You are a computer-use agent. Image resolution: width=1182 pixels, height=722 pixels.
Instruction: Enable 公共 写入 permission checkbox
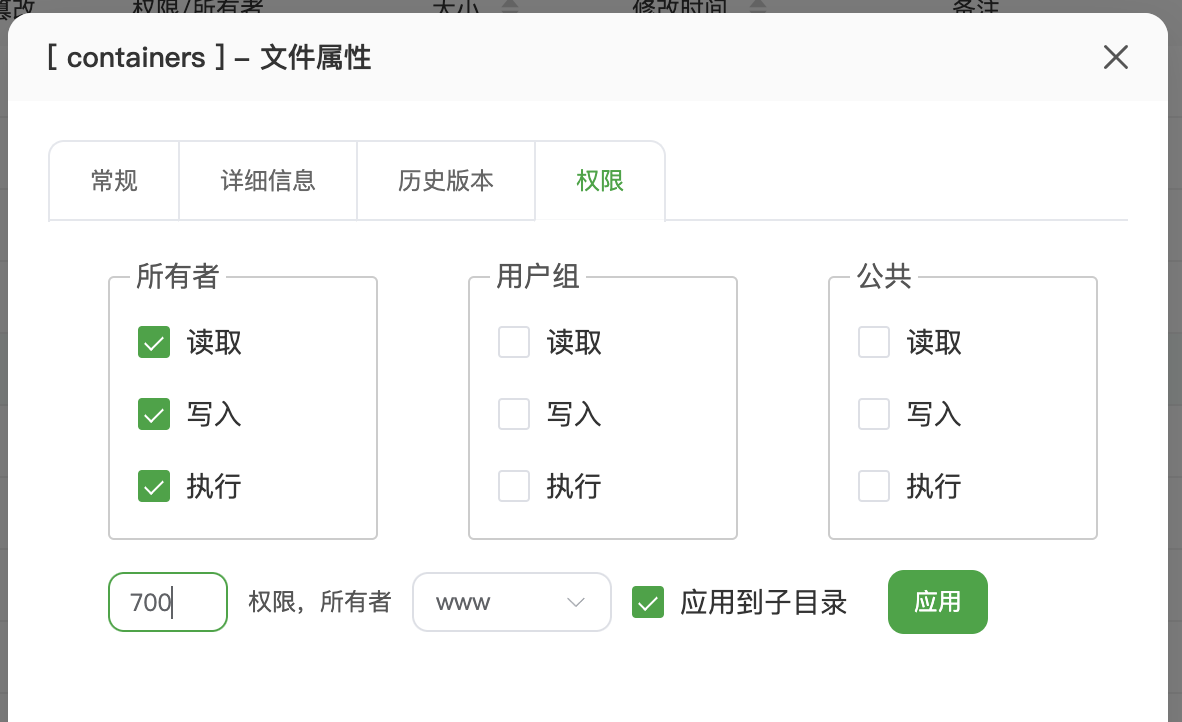click(874, 414)
